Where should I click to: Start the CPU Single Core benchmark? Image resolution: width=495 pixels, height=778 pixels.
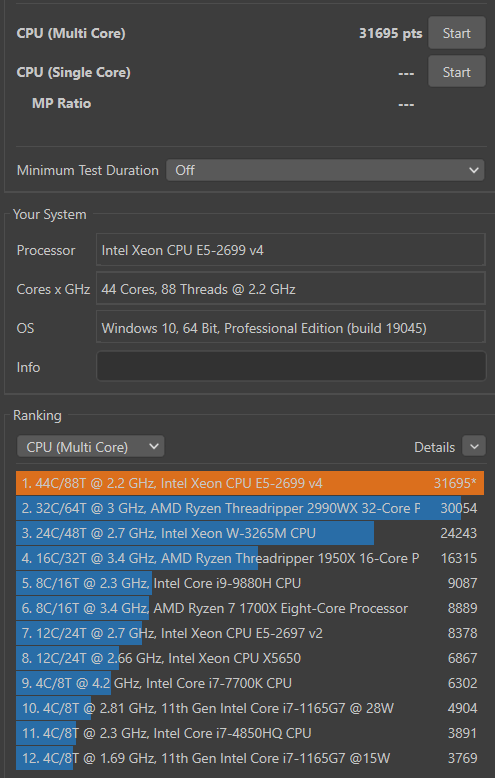[x=457, y=72]
